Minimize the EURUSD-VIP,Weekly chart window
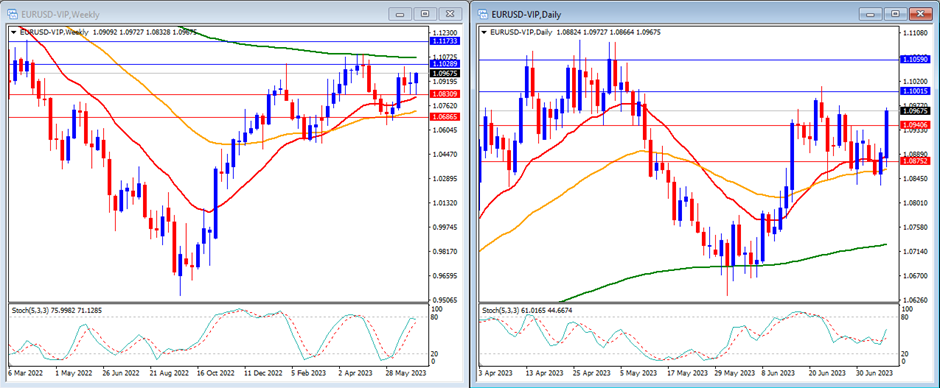 400,14
